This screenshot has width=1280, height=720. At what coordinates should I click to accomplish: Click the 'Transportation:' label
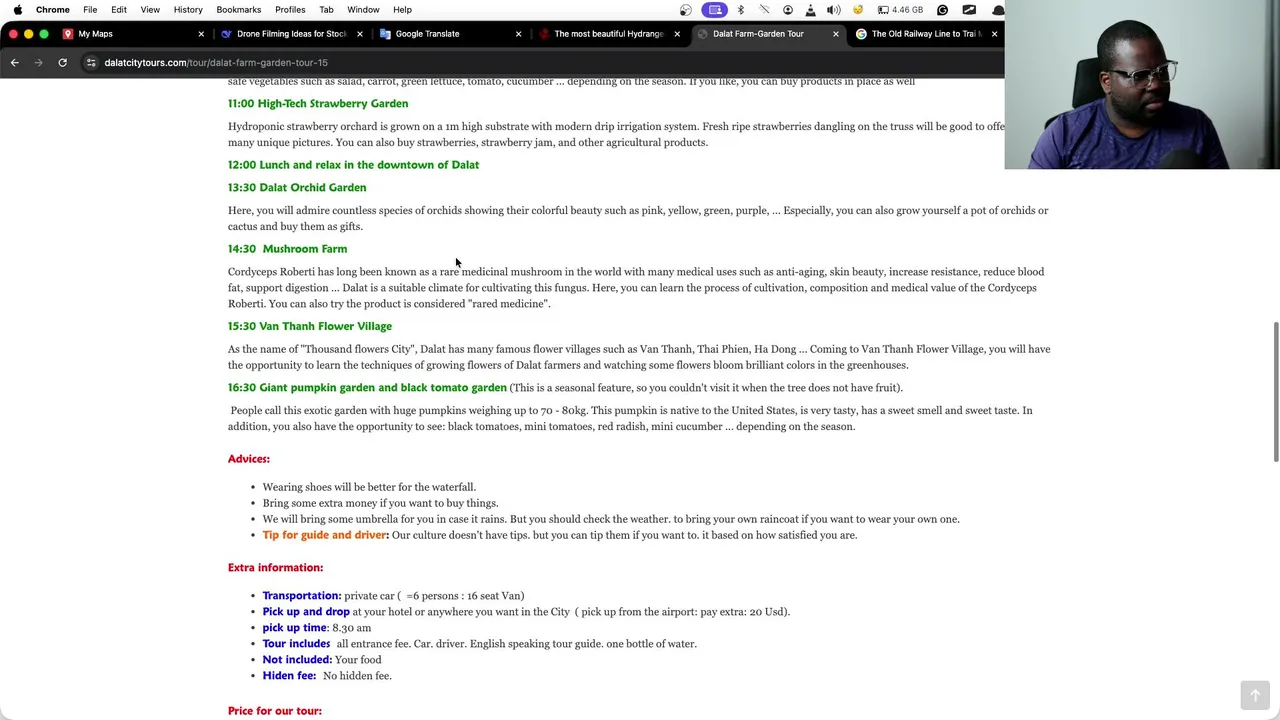point(302,596)
